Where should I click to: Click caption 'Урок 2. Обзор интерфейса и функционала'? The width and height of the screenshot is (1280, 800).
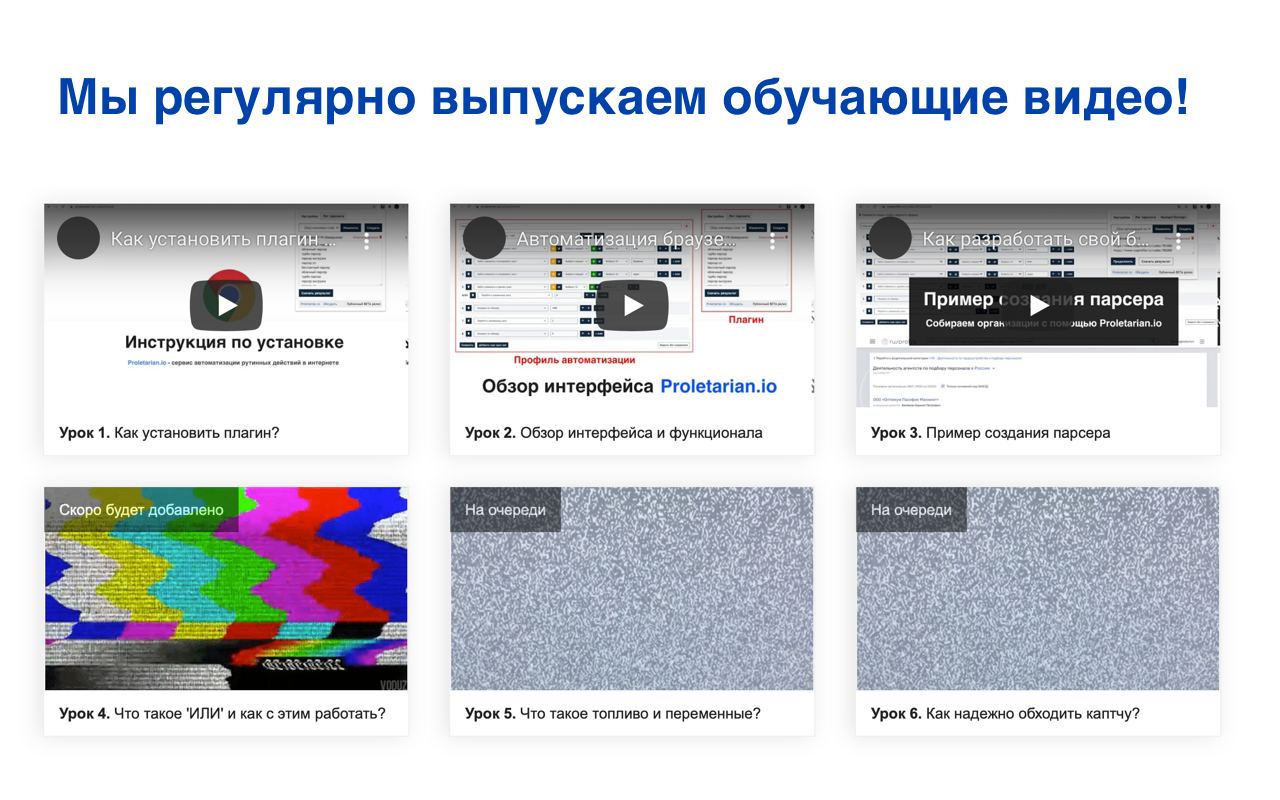tap(614, 433)
